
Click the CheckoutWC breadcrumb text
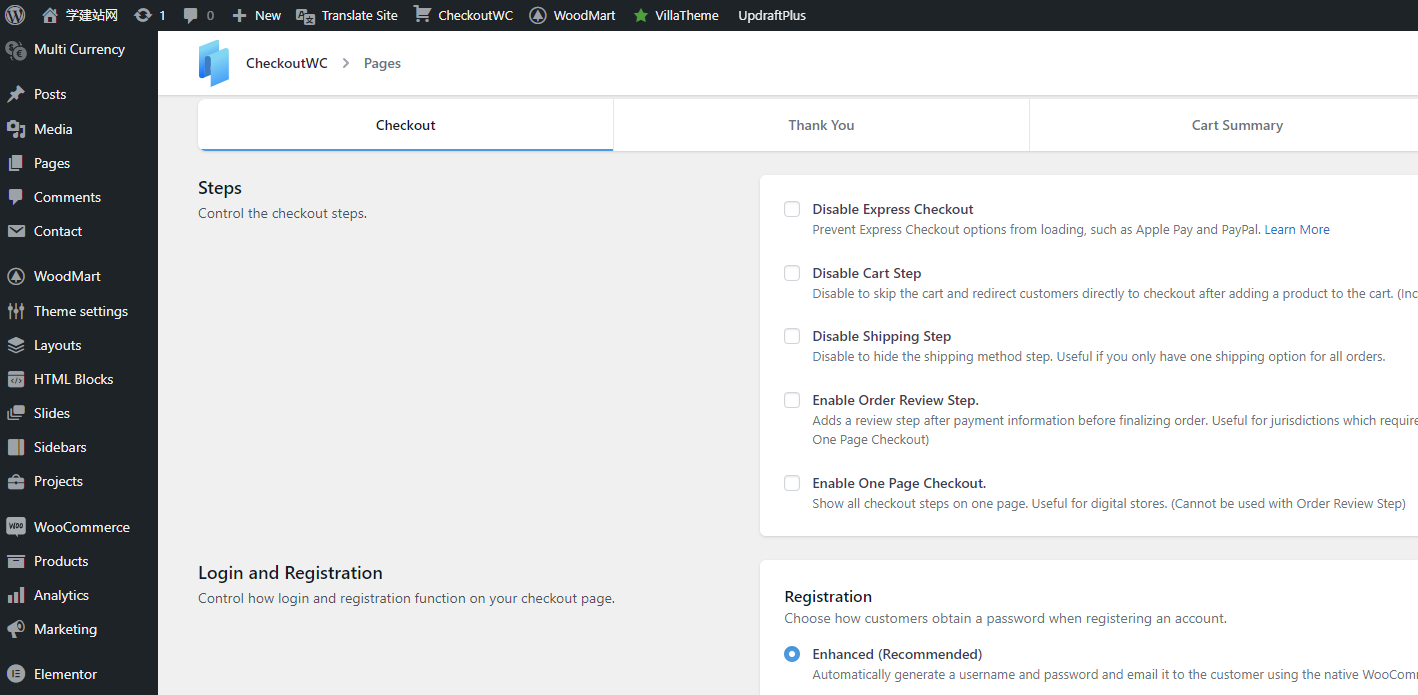287,63
